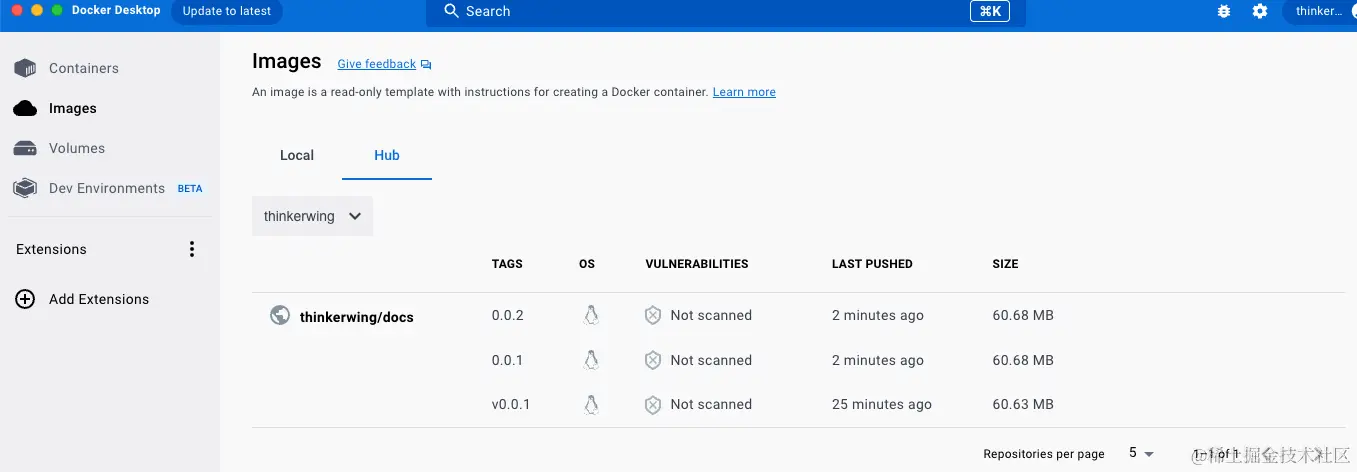Open the Settings gear icon
Image resolution: width=1357 pixels, height=472 pixels.
[x=1260, y=11]
